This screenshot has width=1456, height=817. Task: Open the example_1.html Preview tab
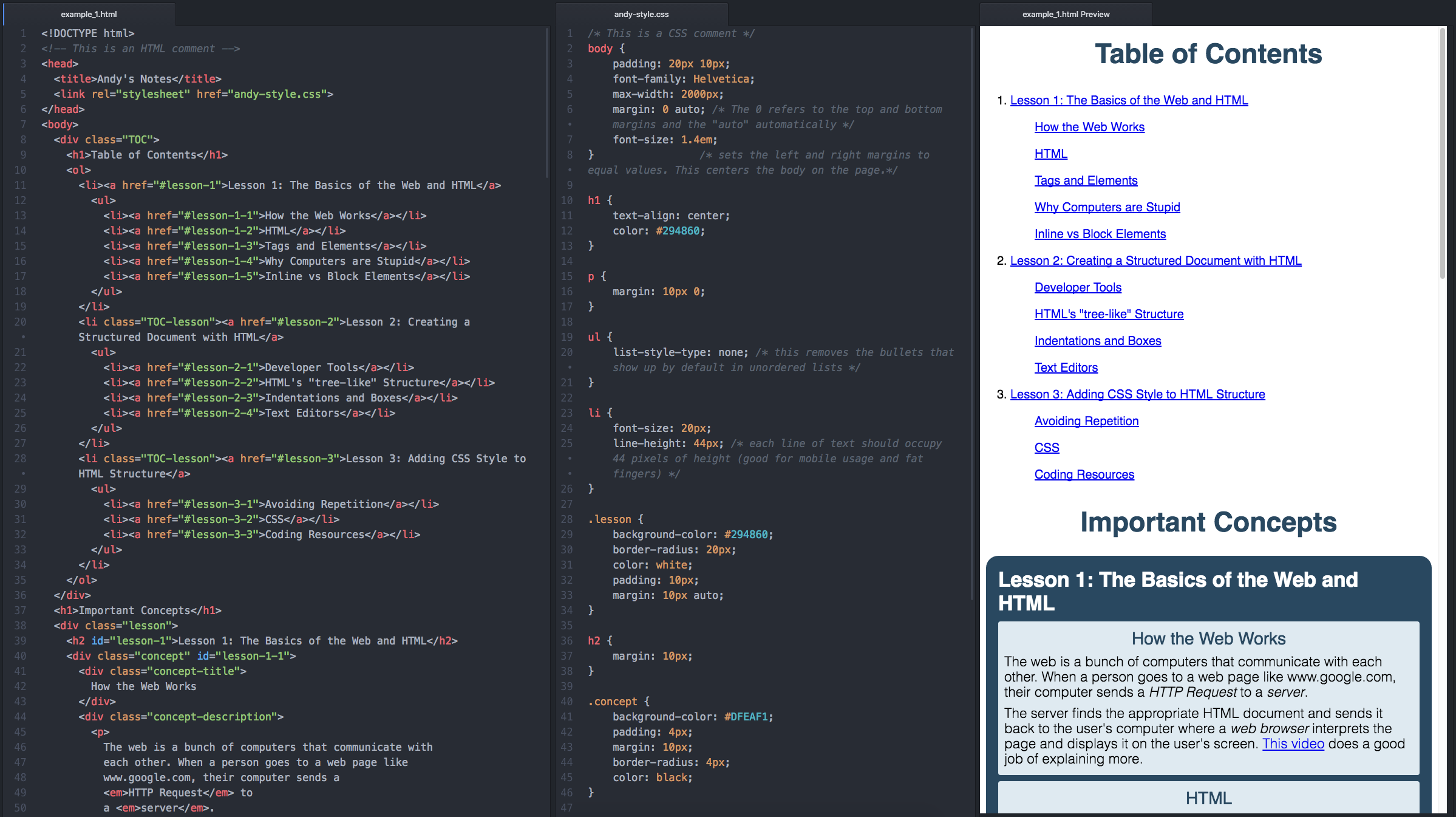click(x=1066, y=13)
